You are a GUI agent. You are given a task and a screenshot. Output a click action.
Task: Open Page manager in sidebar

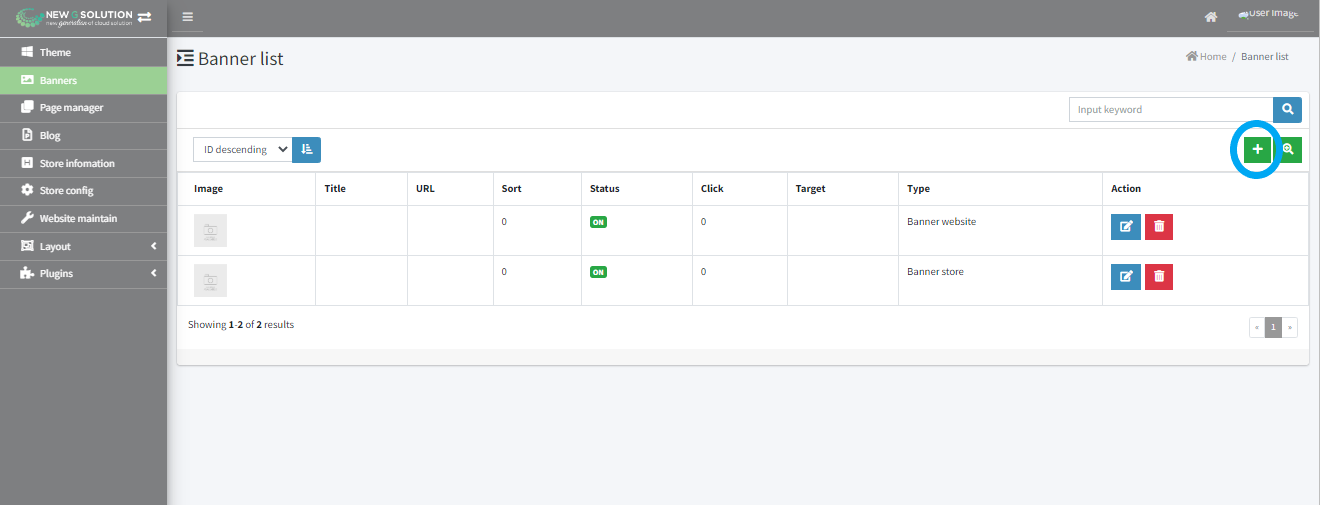[71, 107]
